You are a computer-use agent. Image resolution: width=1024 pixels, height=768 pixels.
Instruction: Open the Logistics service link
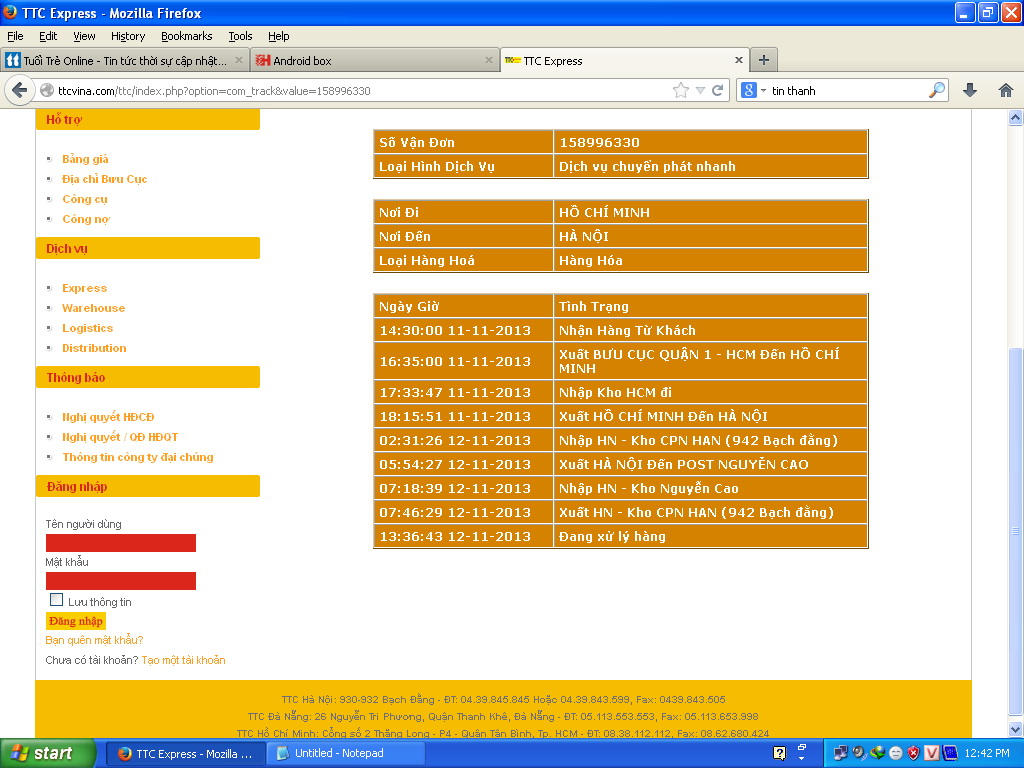pyautogui.click(x=88, y=328)
